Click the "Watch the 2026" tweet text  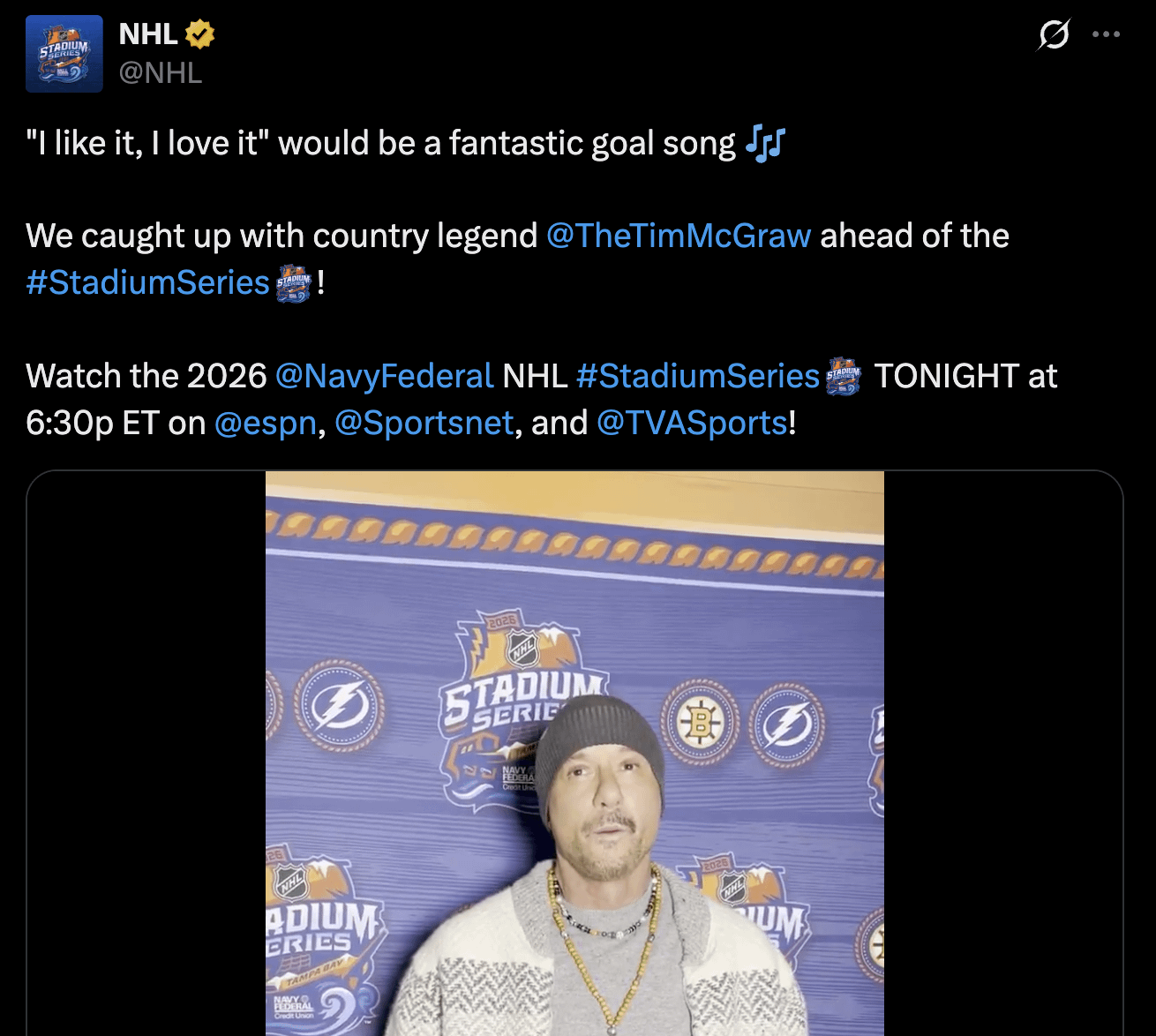point(146,376)
